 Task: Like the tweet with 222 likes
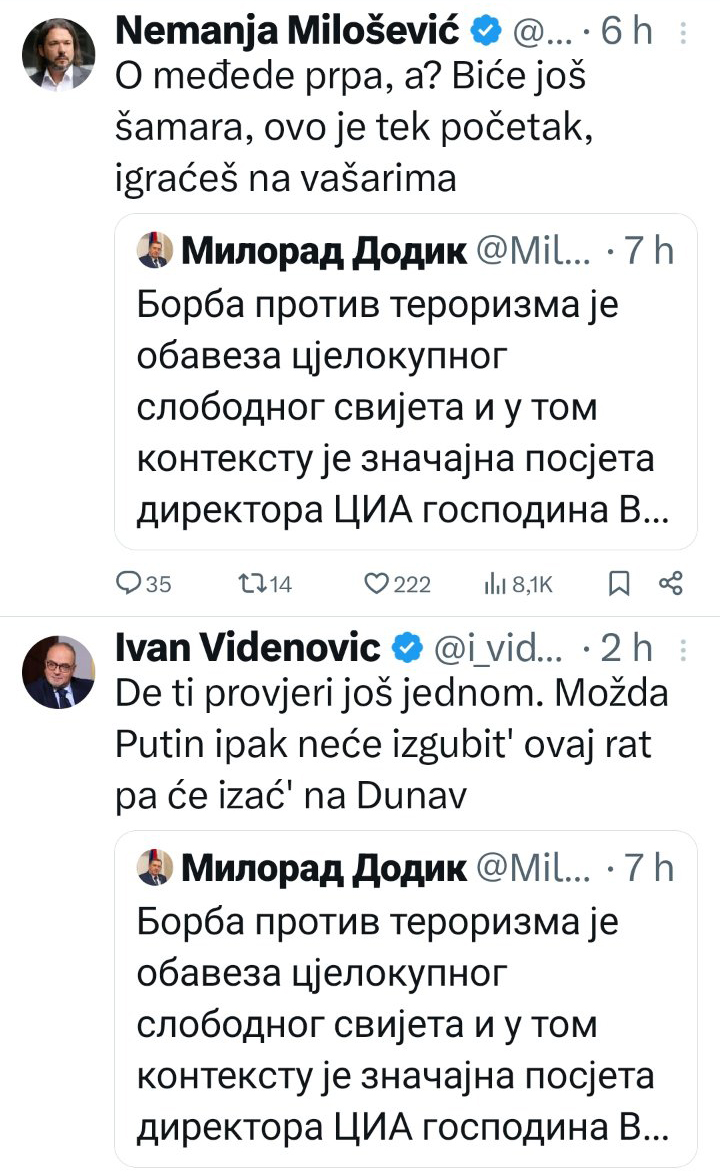377,585
